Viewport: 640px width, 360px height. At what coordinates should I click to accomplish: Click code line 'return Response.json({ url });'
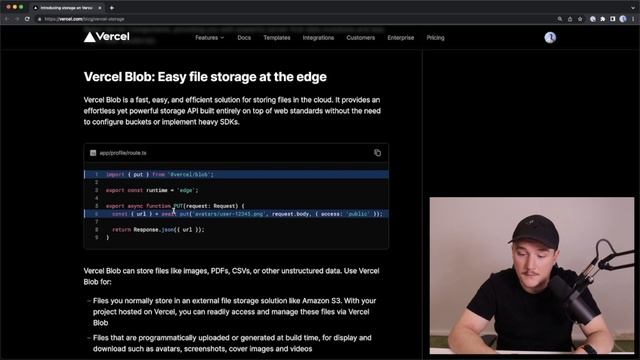coord(158,229)
